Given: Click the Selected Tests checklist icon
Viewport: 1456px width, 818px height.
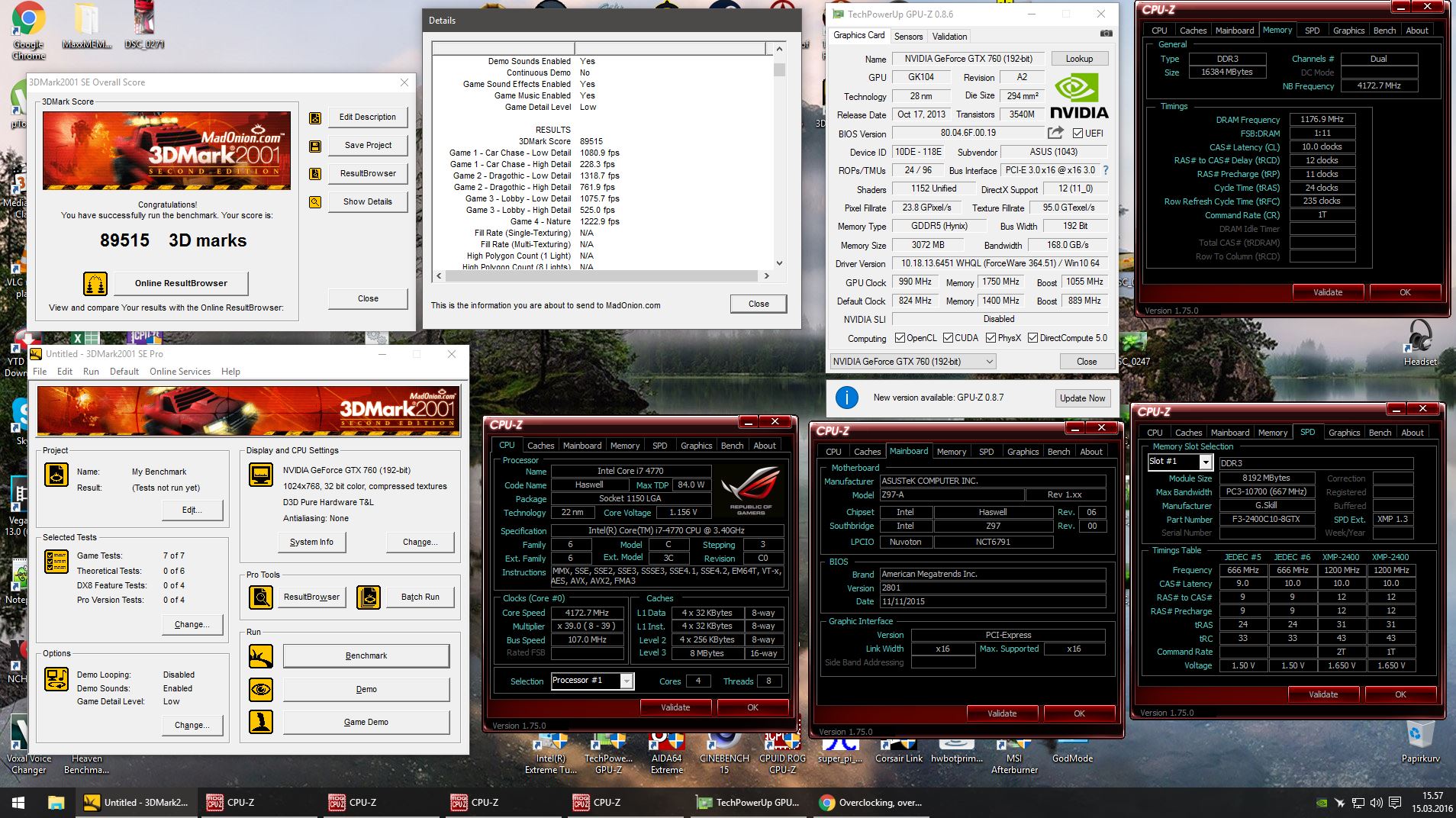Looking at the screenshot, I should pyautogui.click(x=56, y=561).
